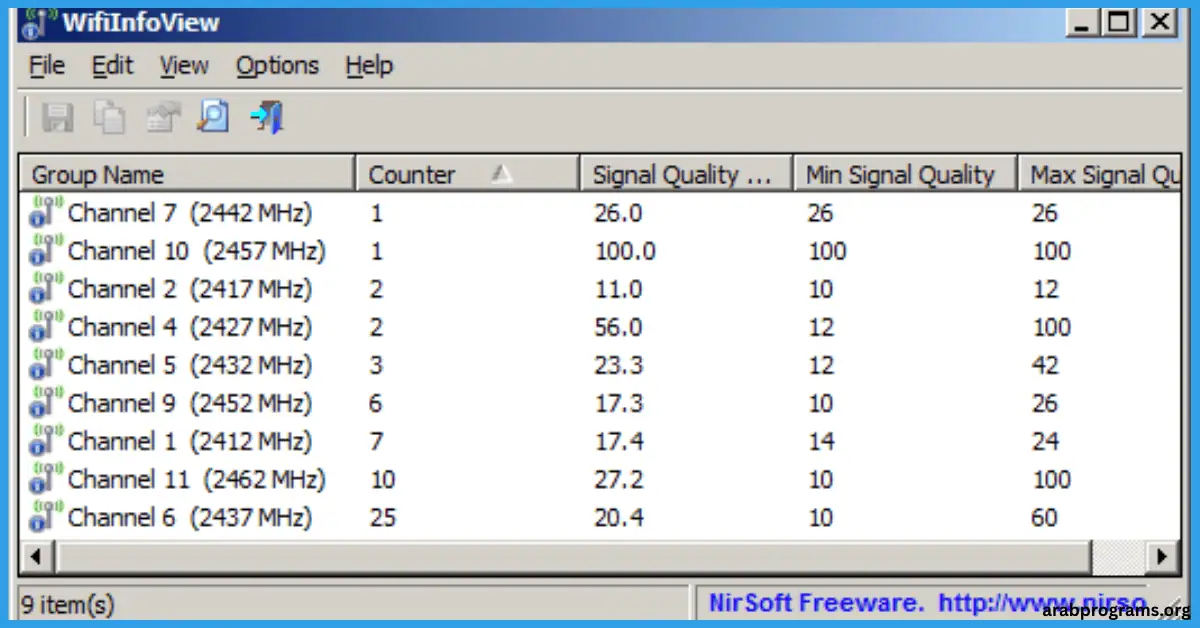Click the Counter value 7
1200x628 pixels.
pyautogui.click(x=376, y=442)
